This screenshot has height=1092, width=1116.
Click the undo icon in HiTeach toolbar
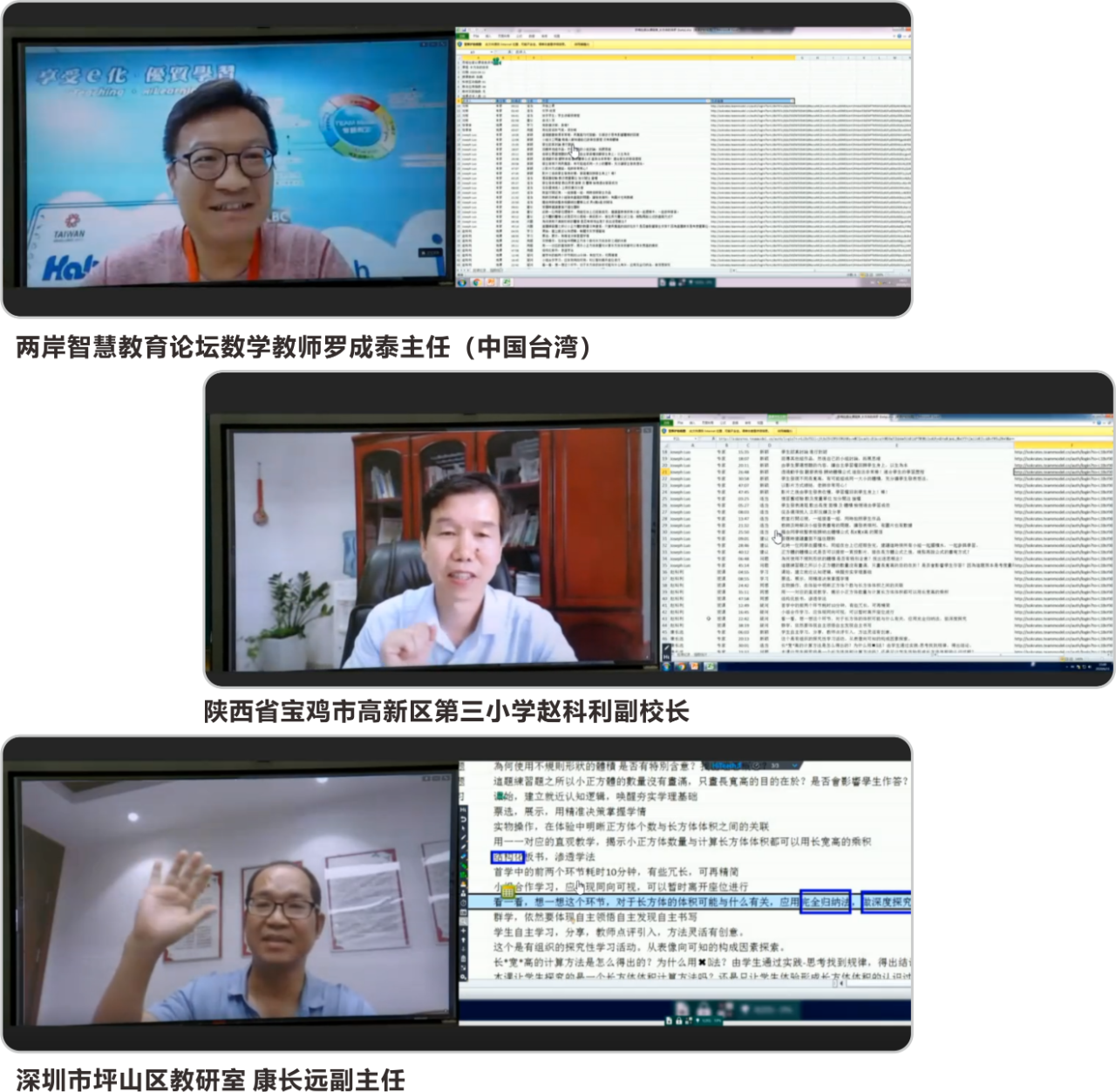pyautogui.click(x=464, y=821)
